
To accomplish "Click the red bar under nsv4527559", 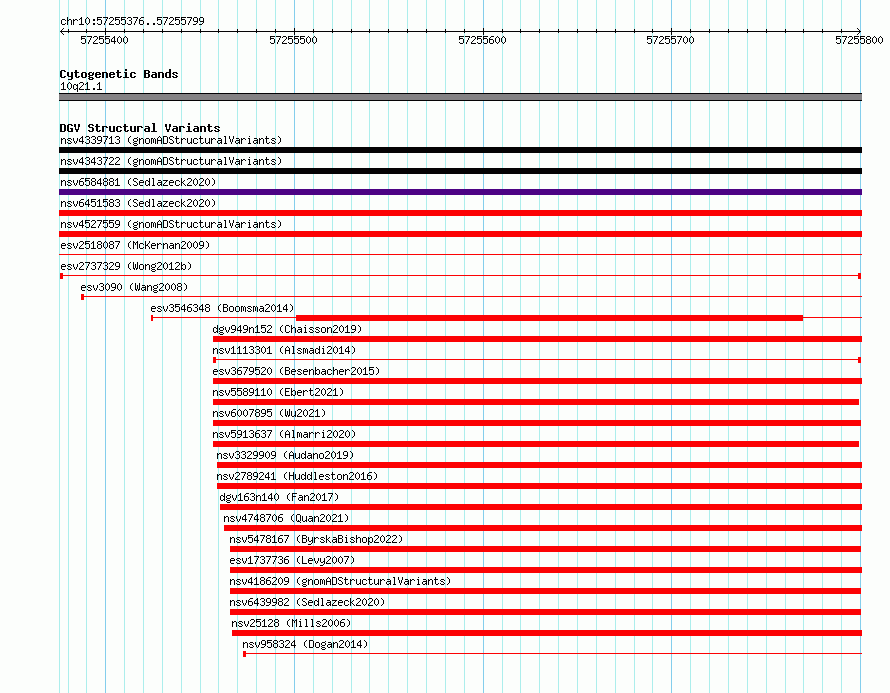I will point(460,234).
